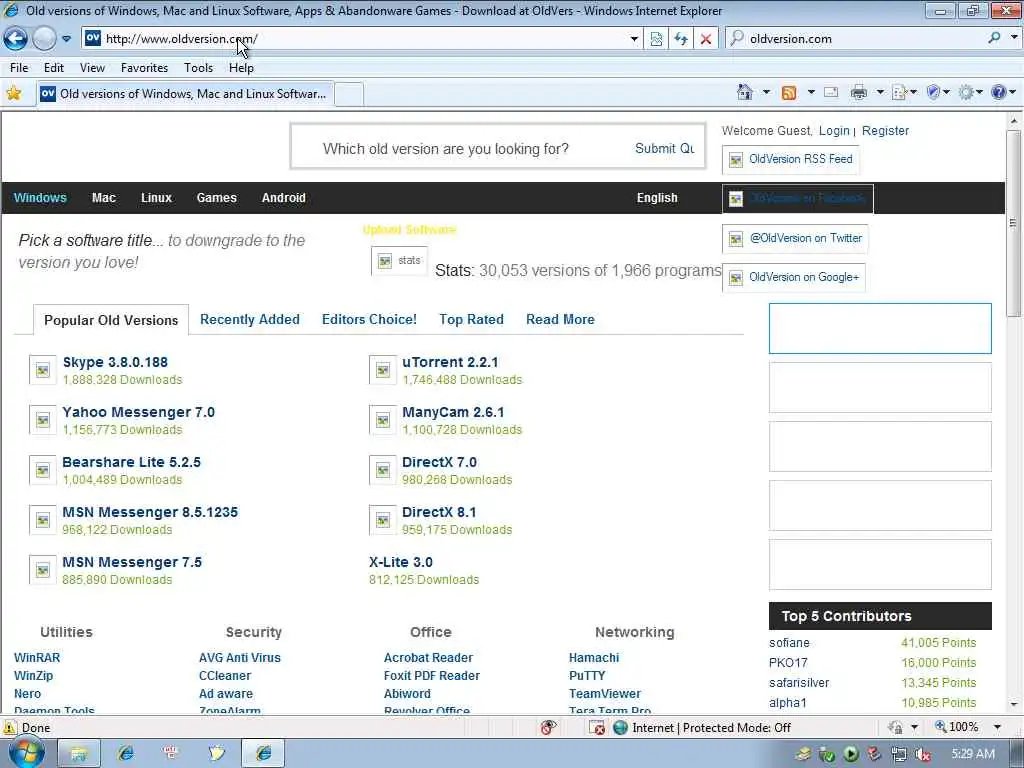The image size is (1024, 768).
Task: Select the Mac platform tab
Action: pyautogui.click(x=104, y=198)
